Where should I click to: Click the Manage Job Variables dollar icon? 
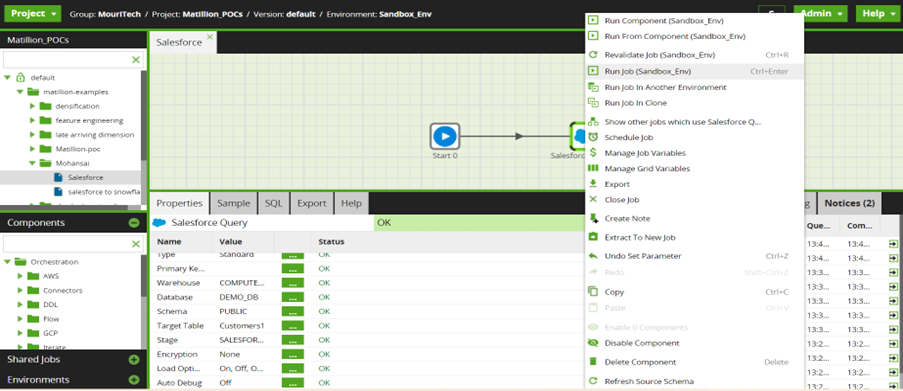coord(593,153)
